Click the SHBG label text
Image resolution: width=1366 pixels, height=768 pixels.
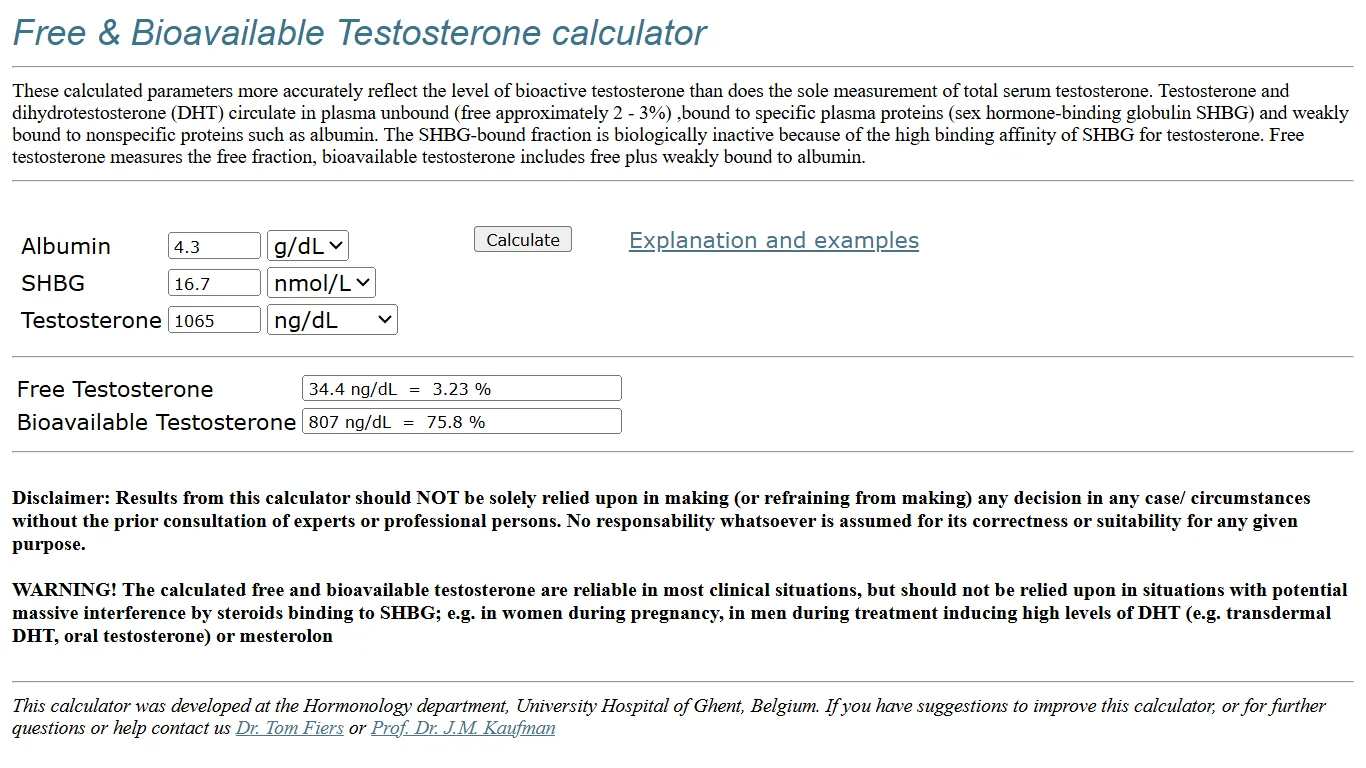(x=53, y=284)
